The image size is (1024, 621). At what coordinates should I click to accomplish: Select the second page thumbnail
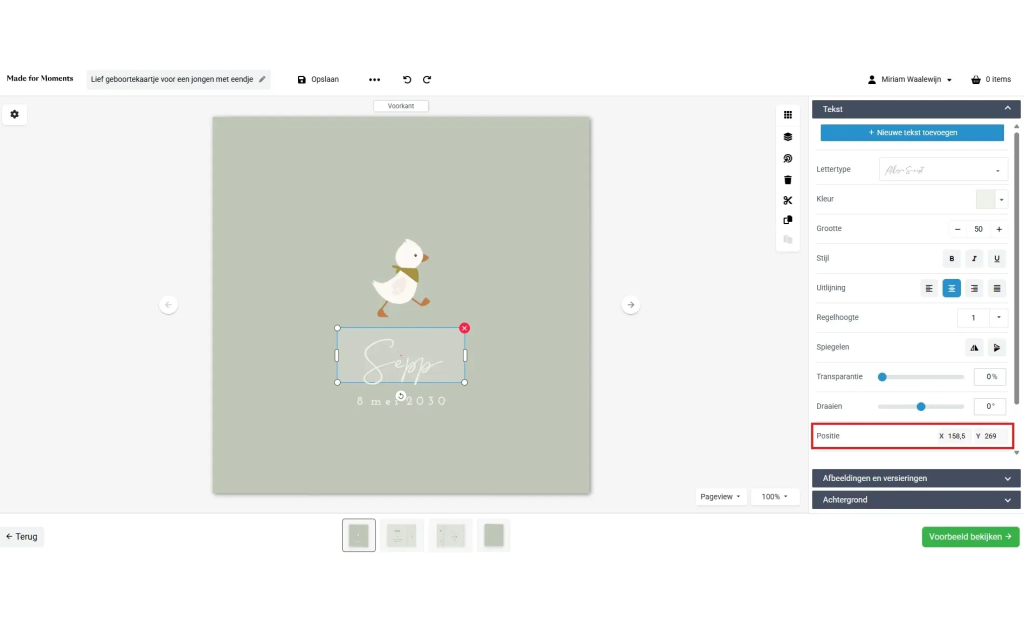(401, 536)
